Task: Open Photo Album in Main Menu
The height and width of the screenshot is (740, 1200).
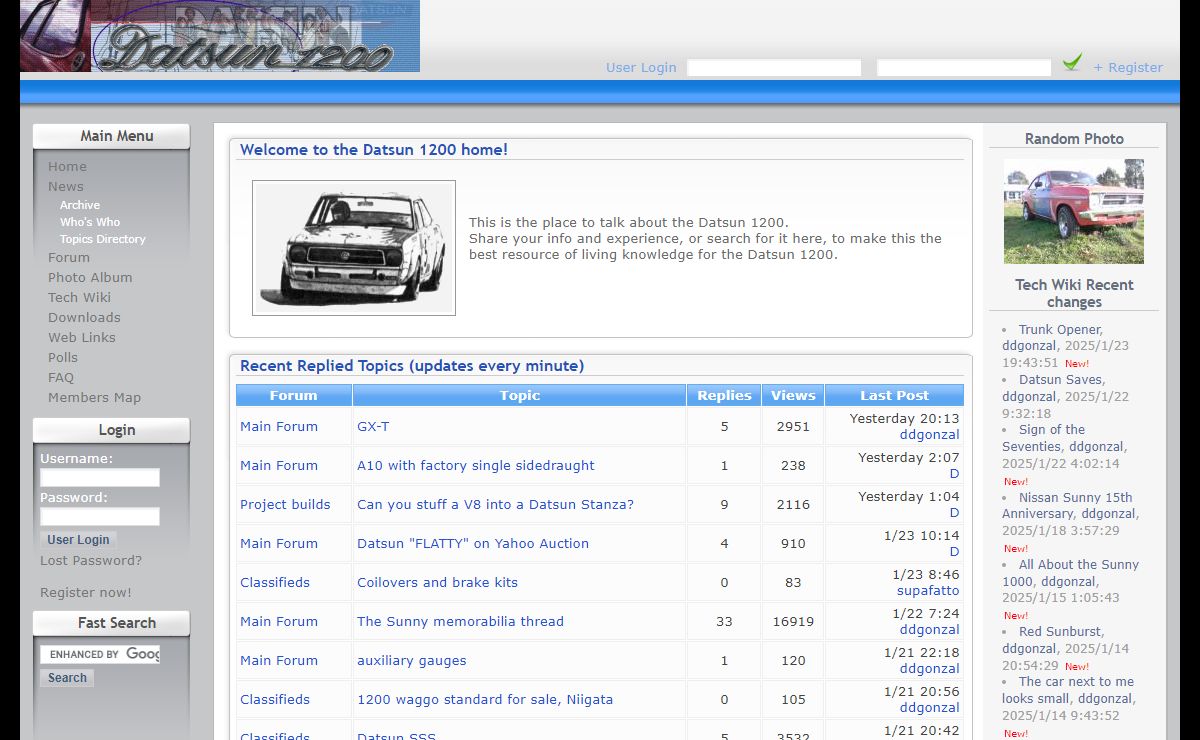Action: click(x=90, y=277)
